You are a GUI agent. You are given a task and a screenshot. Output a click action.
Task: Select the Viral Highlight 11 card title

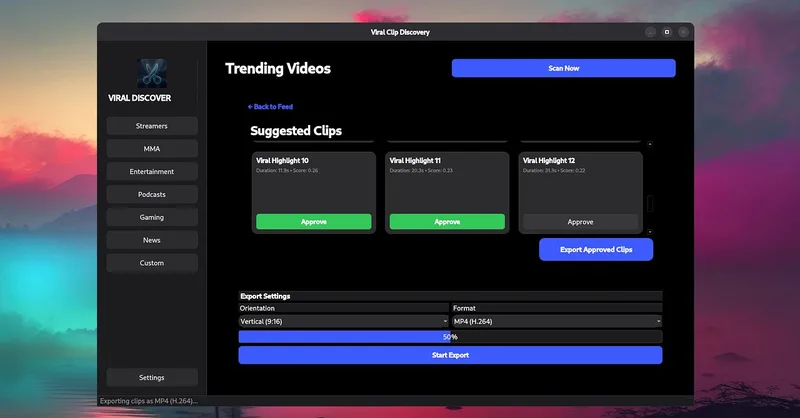coord(415,160)
